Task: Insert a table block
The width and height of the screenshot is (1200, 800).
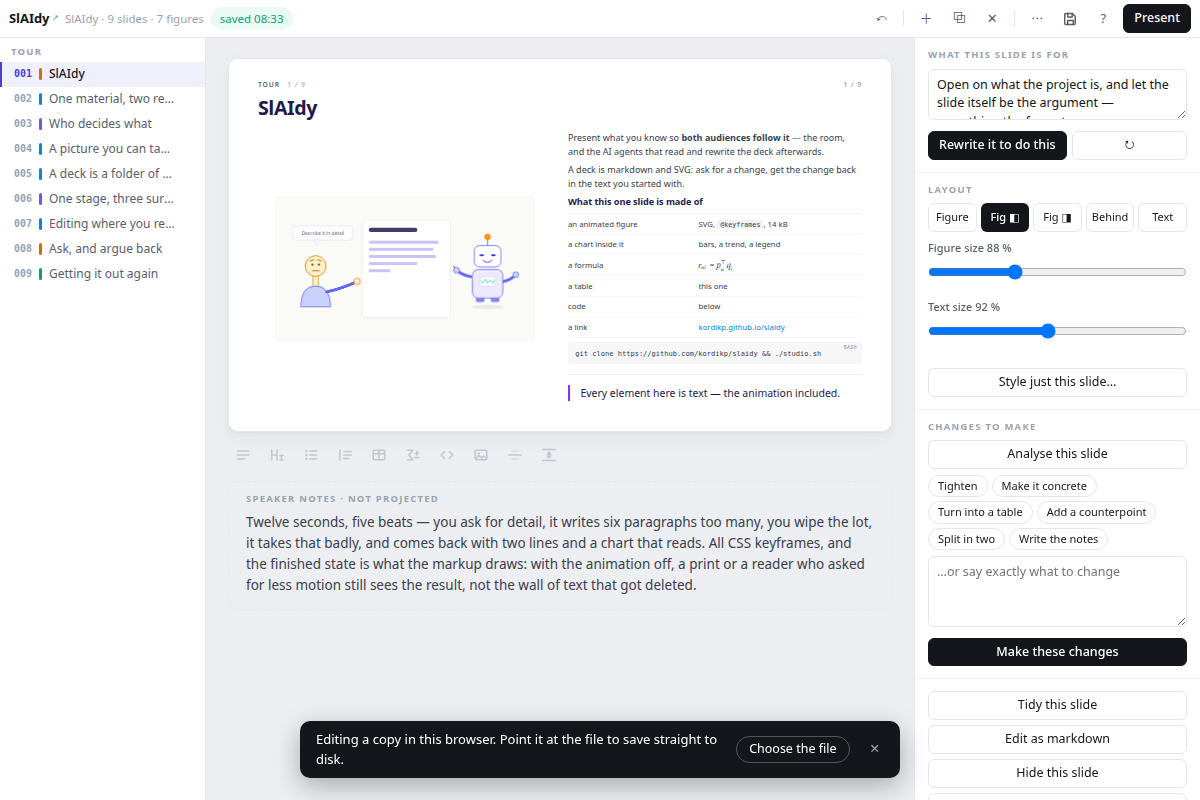Action: click(x=379, y=455)
